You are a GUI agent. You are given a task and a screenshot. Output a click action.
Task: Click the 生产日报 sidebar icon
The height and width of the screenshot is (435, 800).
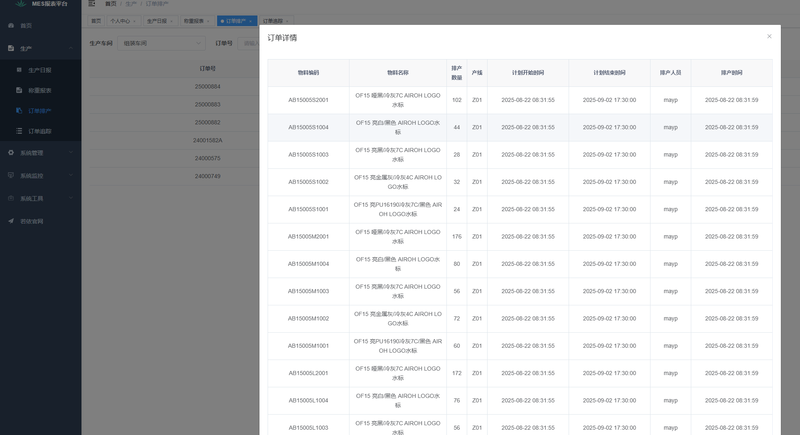tap(19, 70)
